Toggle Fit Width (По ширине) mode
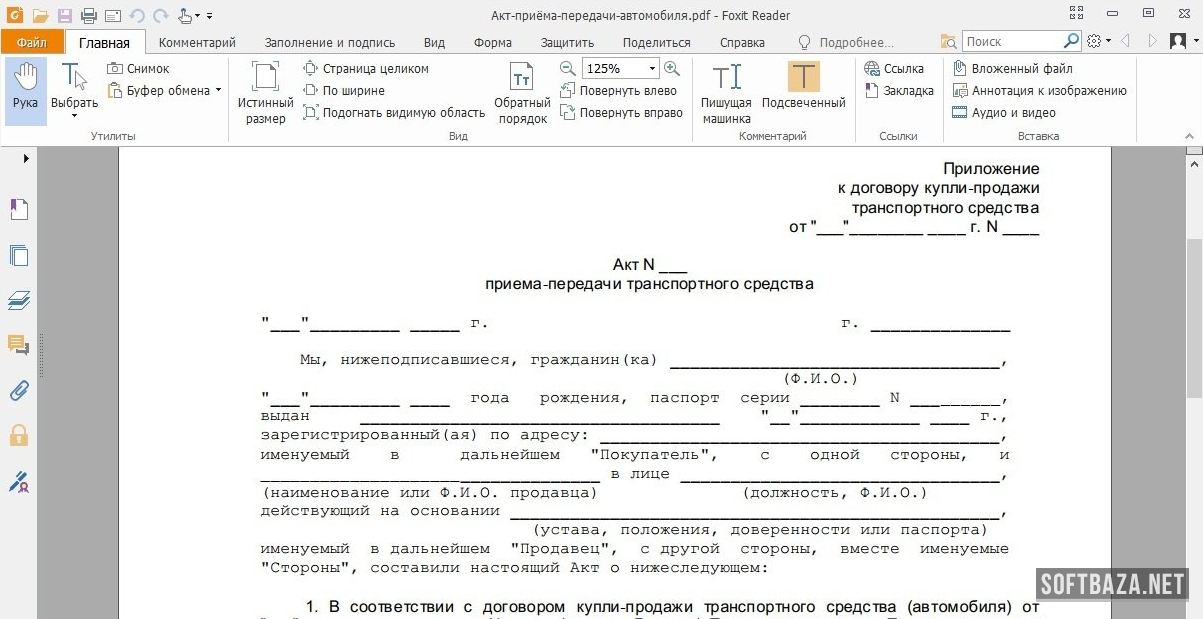The width and height of the screenshot is (1203, 619). click(x=344, y=91)
